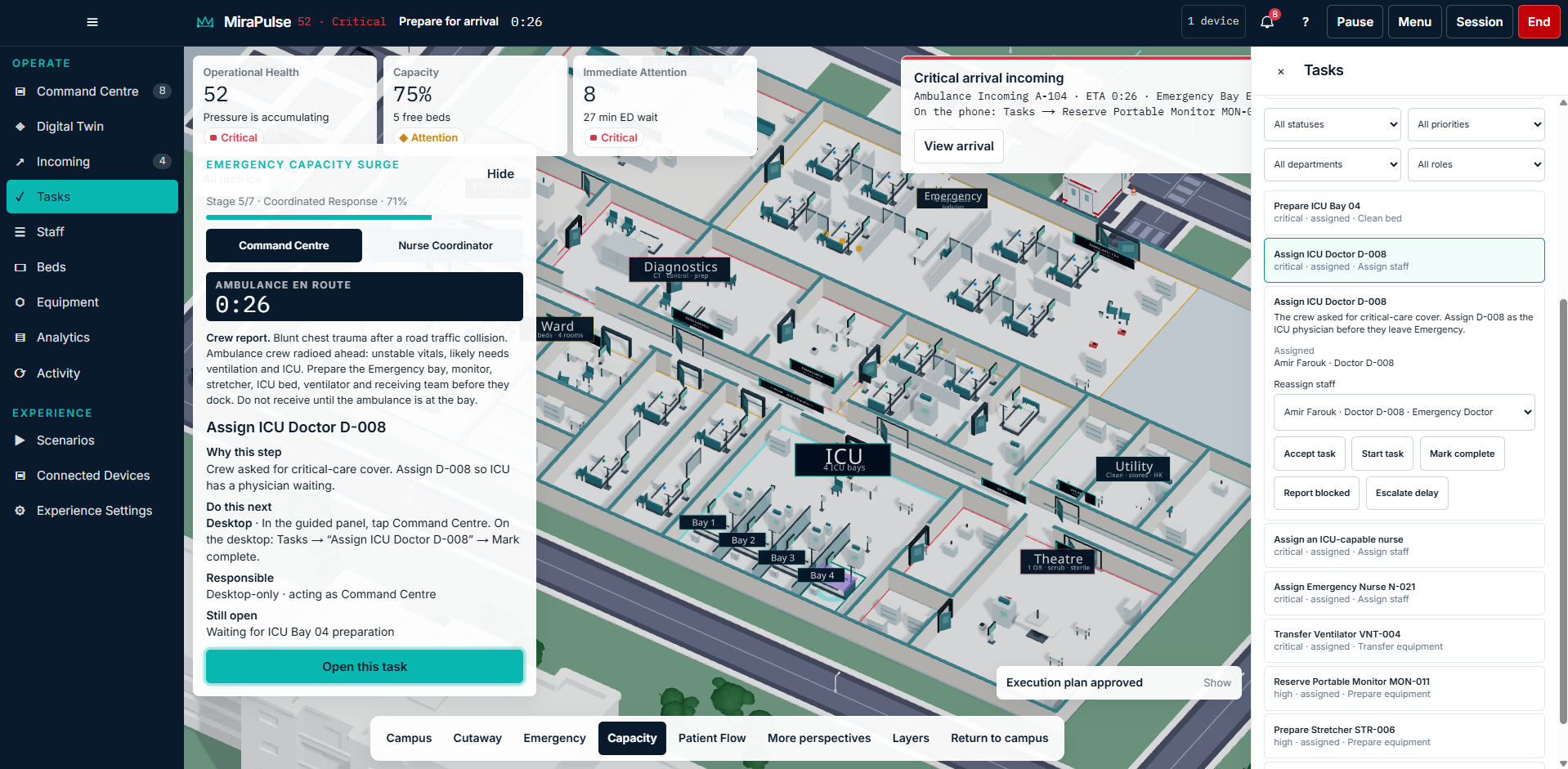Click the Equipment sidebar icon
This screenshot has height=769, width=1568.
coord(20,302)
